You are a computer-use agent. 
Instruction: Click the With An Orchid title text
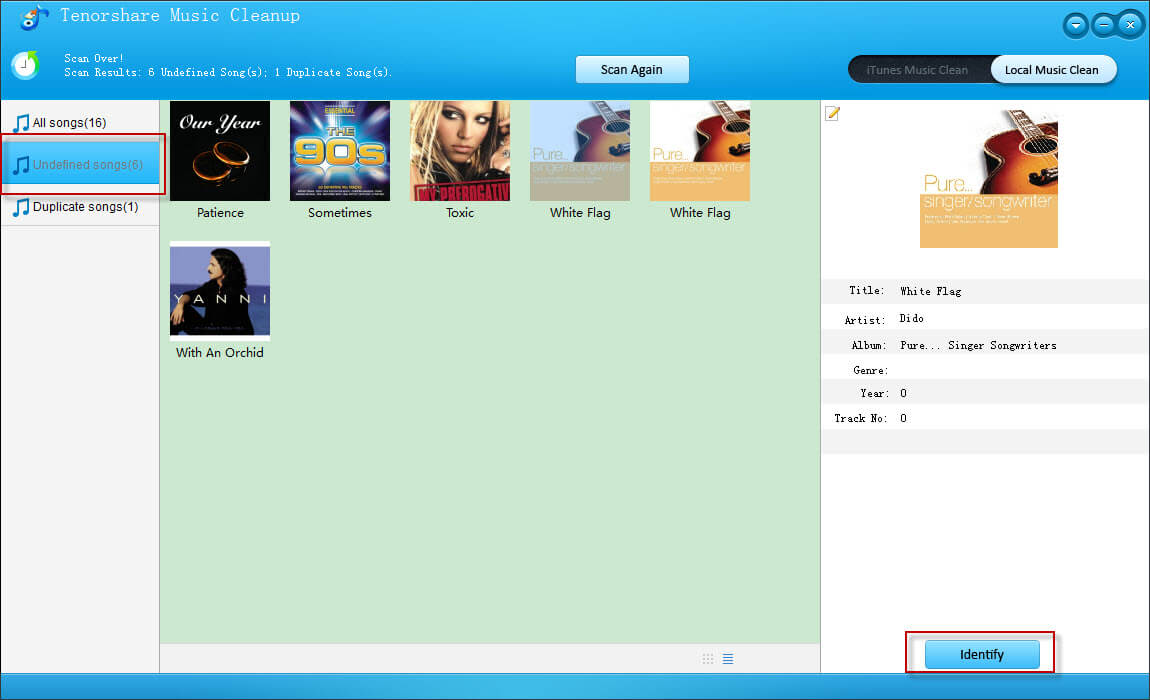click(219, 353)
